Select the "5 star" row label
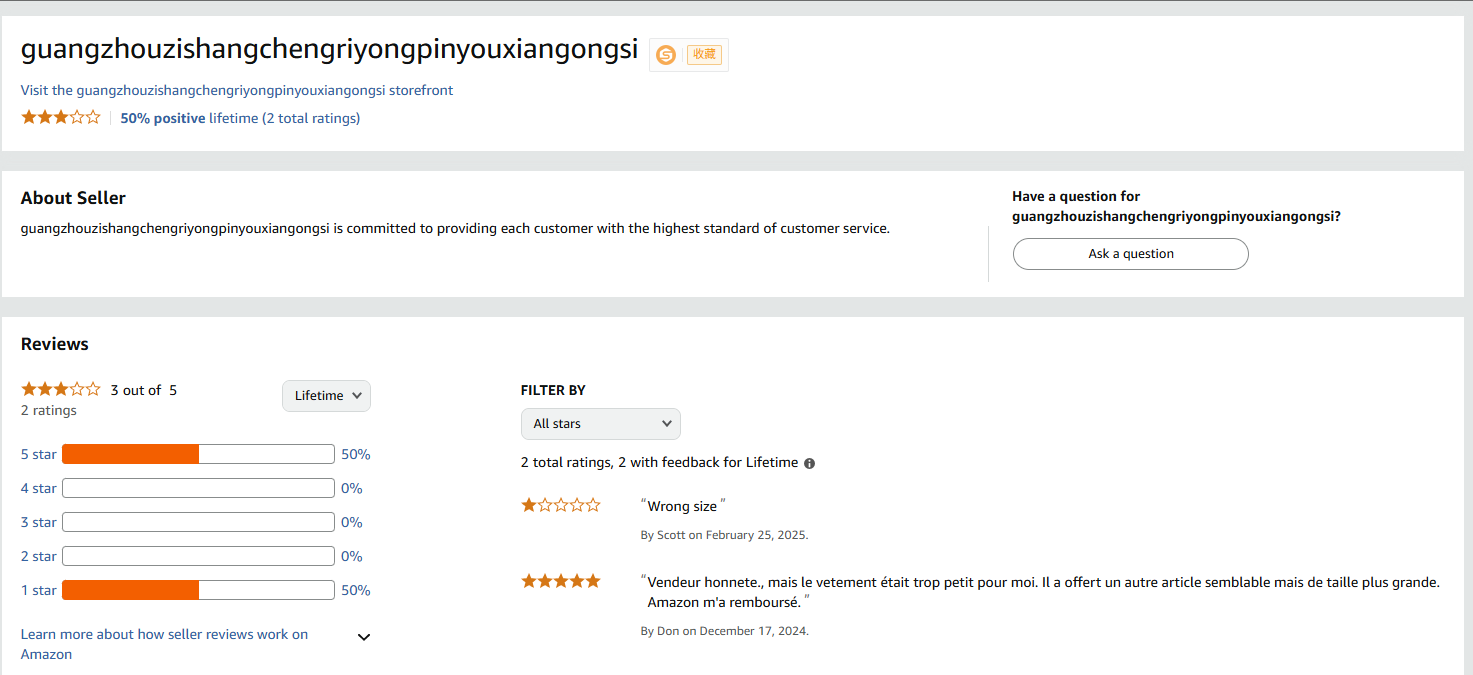This screenshot has height=675, width=1473. tap(38, 453)
